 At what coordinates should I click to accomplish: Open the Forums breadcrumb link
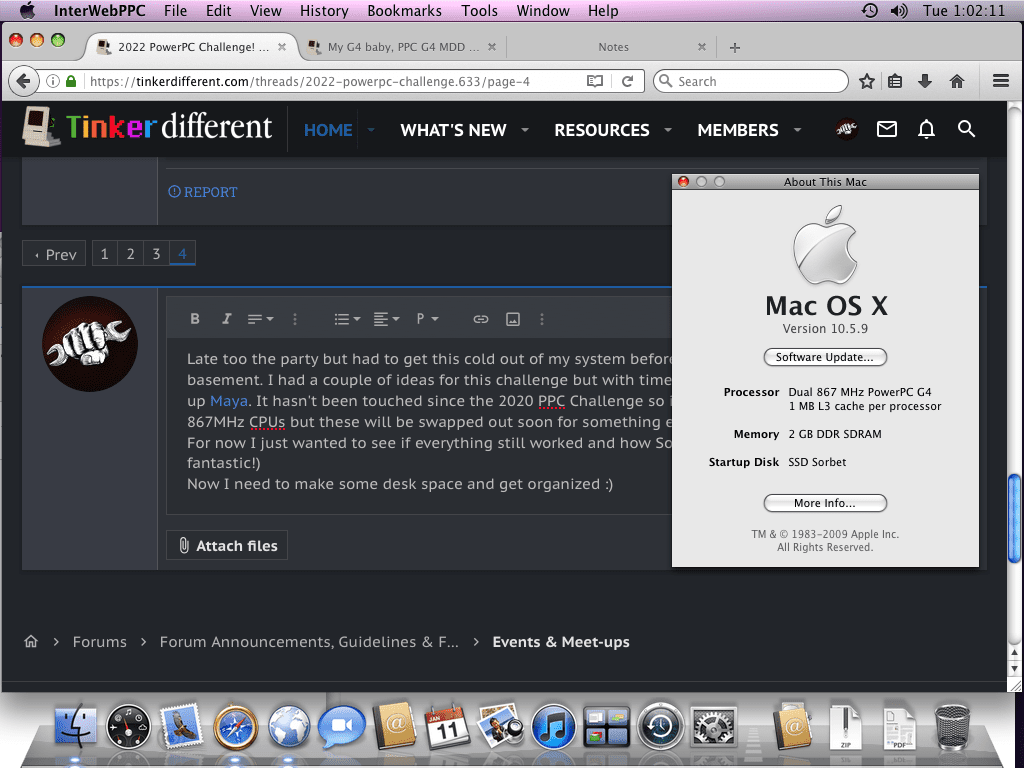point(99,642)
